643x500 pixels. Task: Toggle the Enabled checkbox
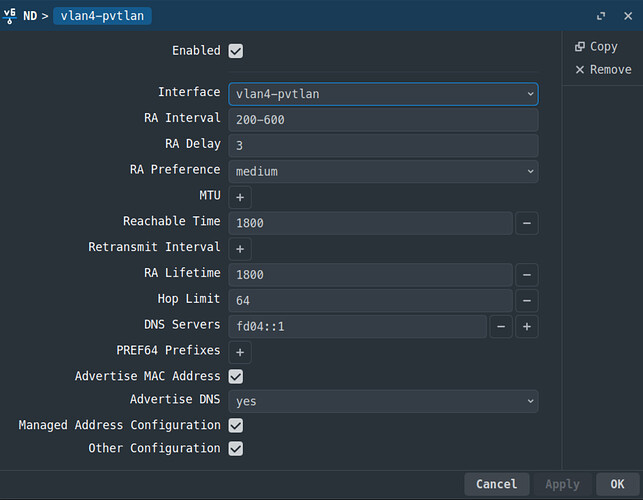click(x=236, y=51)
